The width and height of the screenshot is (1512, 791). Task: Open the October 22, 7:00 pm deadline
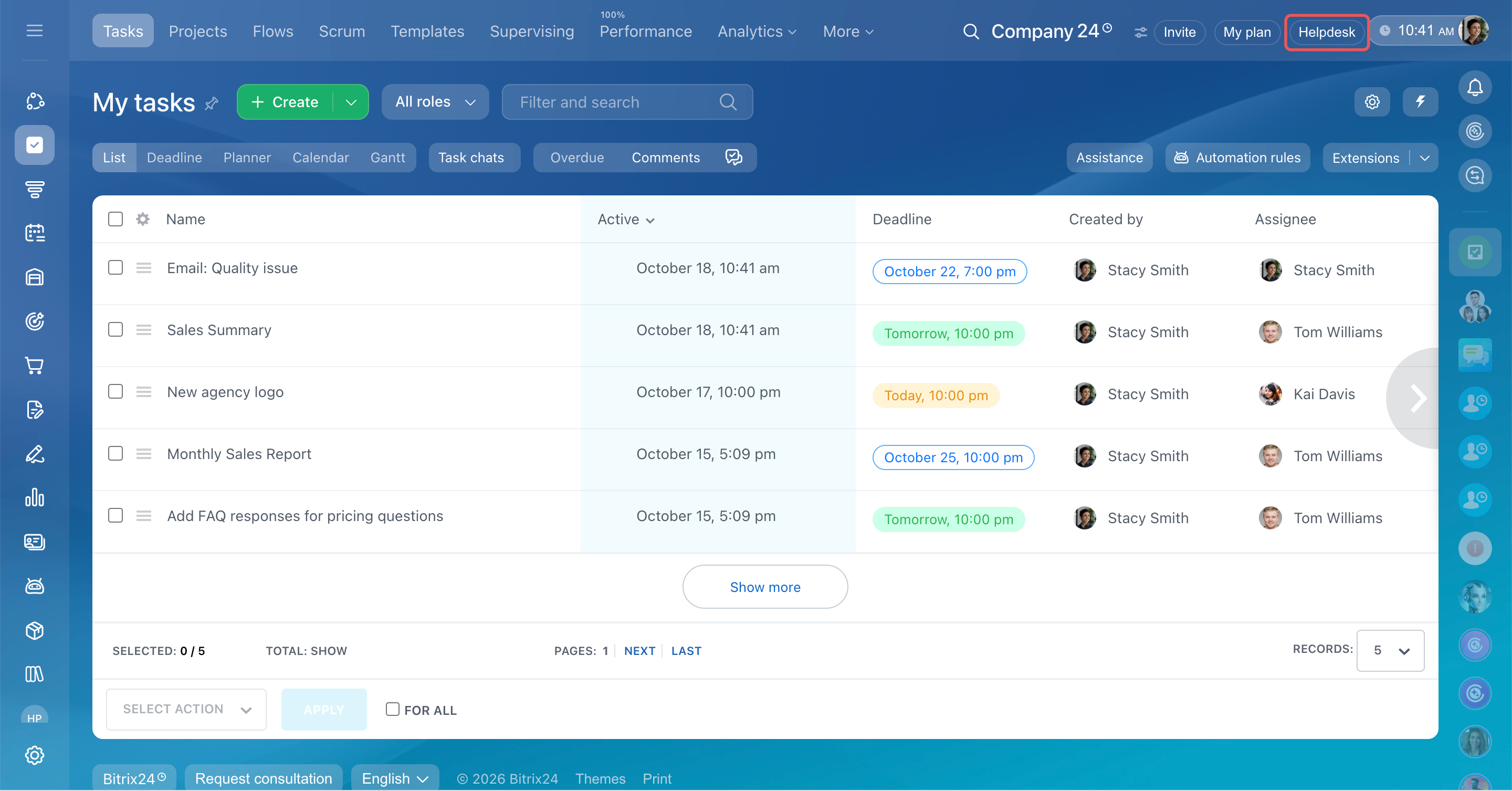(949, 272)
